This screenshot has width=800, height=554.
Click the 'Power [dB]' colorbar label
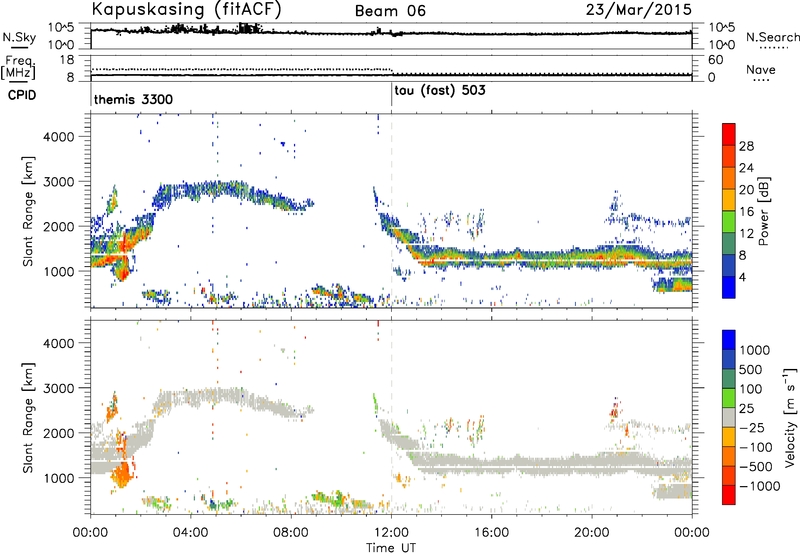coord(763,211)
